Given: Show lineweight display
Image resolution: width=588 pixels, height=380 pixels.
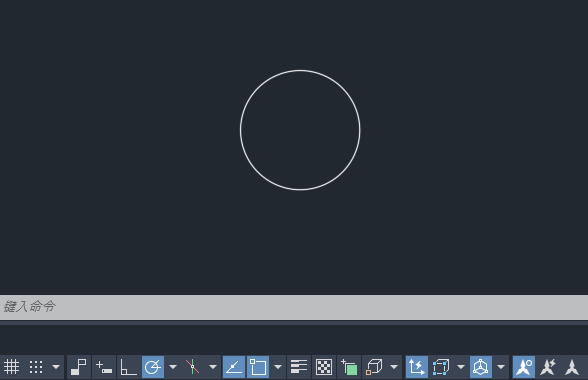Looking at the screenshot, I should click(x=299, y=367).
